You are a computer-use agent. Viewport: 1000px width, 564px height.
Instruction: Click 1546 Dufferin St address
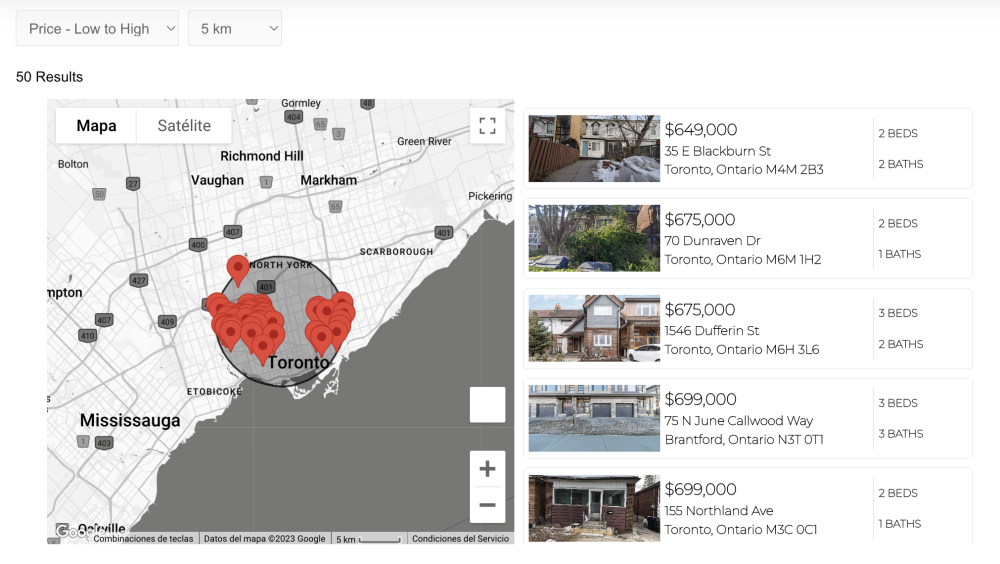click(712, 330)
